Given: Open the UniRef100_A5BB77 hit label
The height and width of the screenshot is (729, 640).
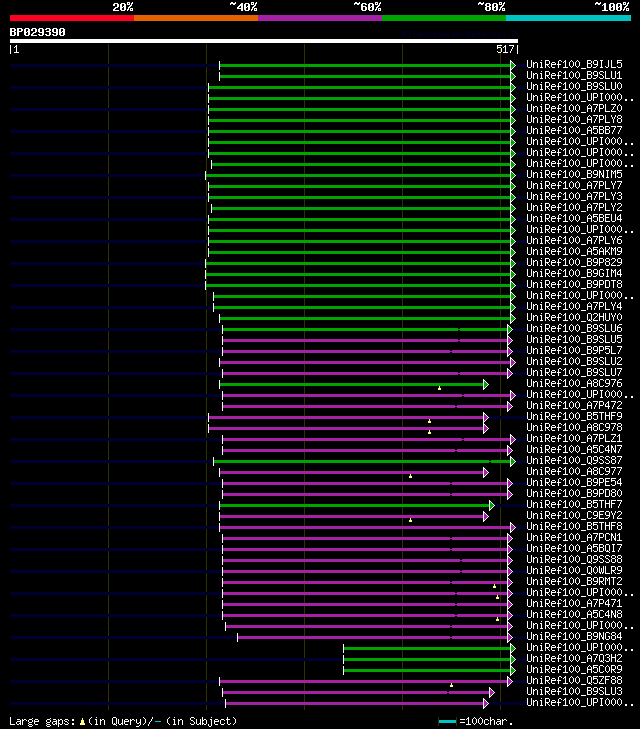Looking at the screenshot, I should click(574, 131).
